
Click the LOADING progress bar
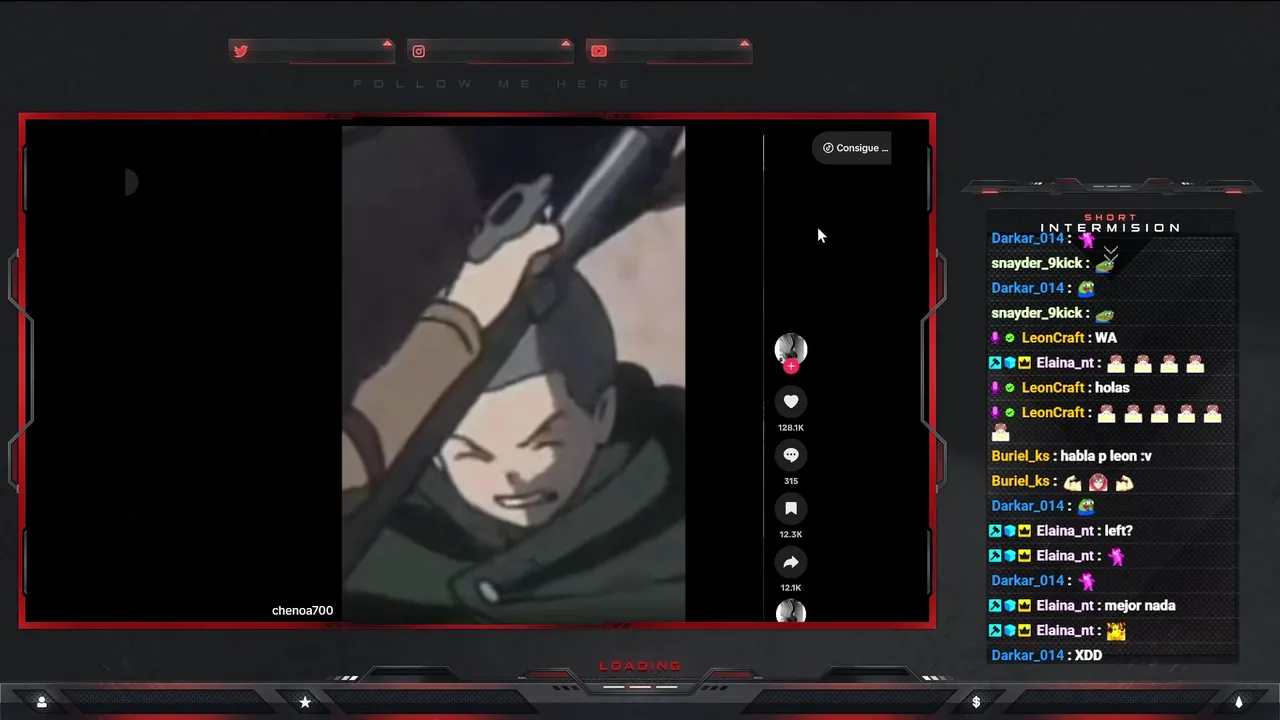tap(640, 687)
